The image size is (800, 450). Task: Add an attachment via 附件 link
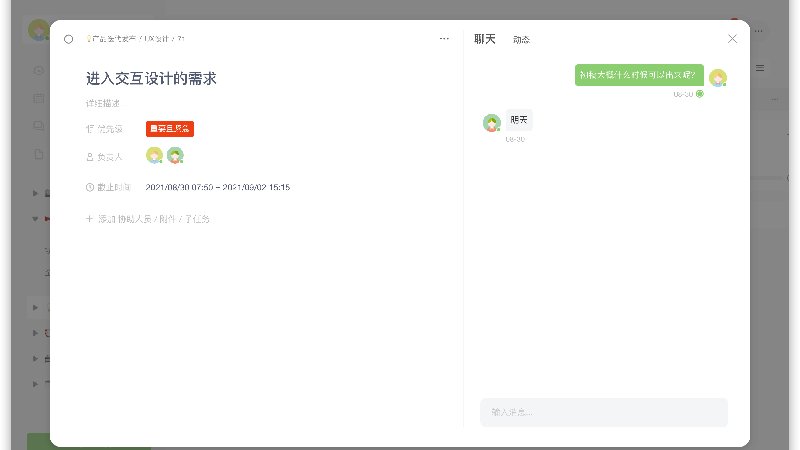167,219
